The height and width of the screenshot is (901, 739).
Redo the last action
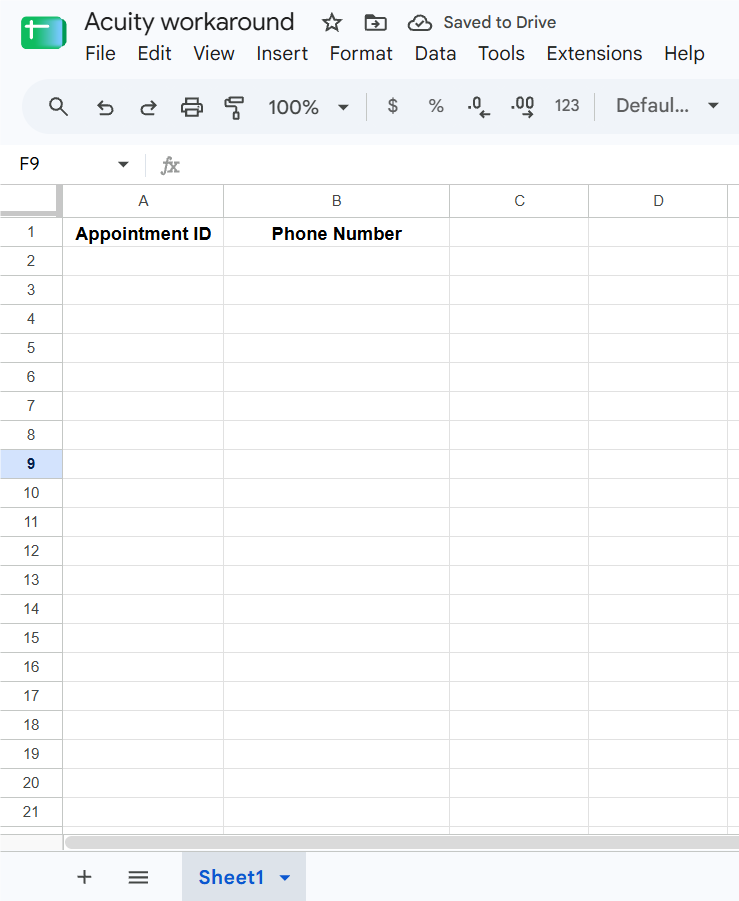[x=148, y=107]
